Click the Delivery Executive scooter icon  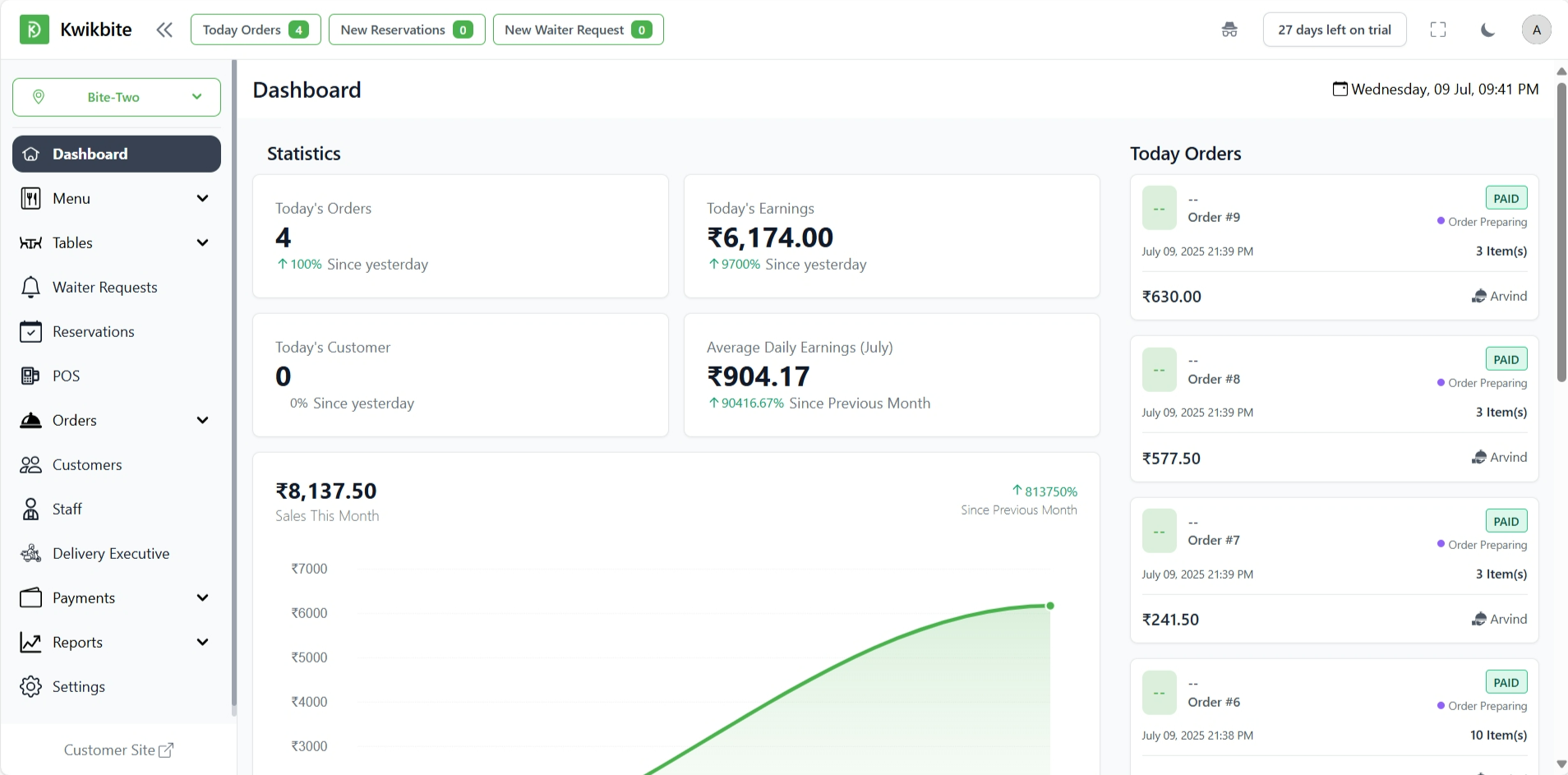tap(30, 553)
